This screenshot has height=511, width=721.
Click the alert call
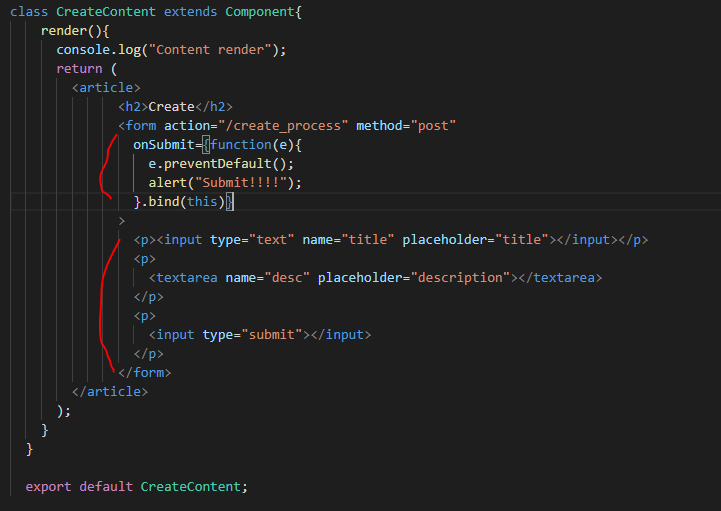coord(167,183)
